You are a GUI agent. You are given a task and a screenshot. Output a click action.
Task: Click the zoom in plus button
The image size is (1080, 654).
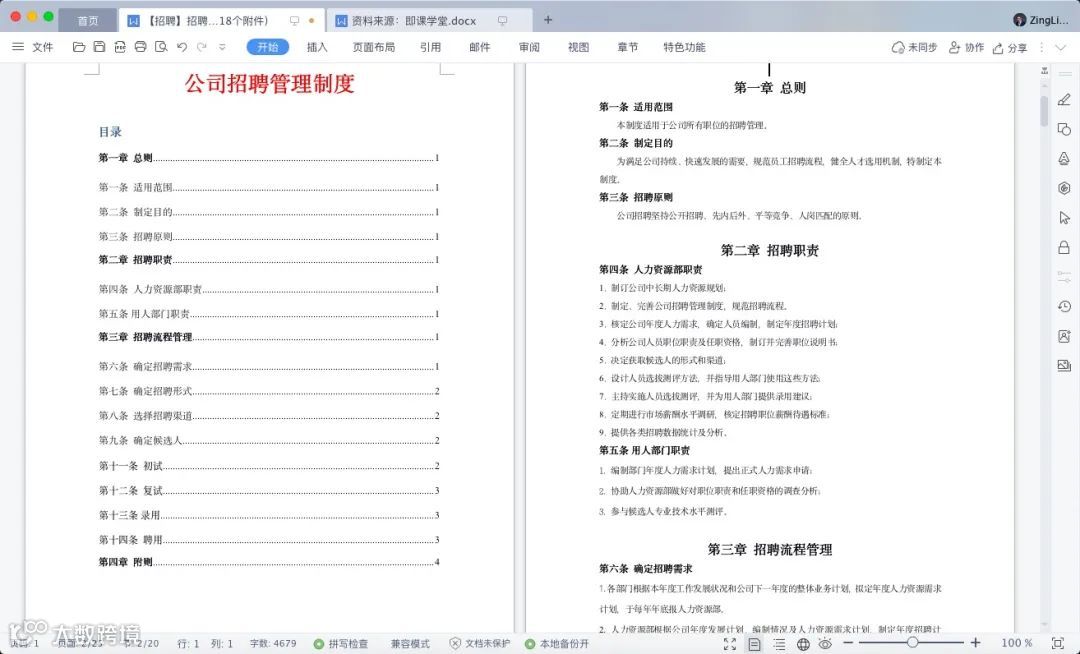975,643
